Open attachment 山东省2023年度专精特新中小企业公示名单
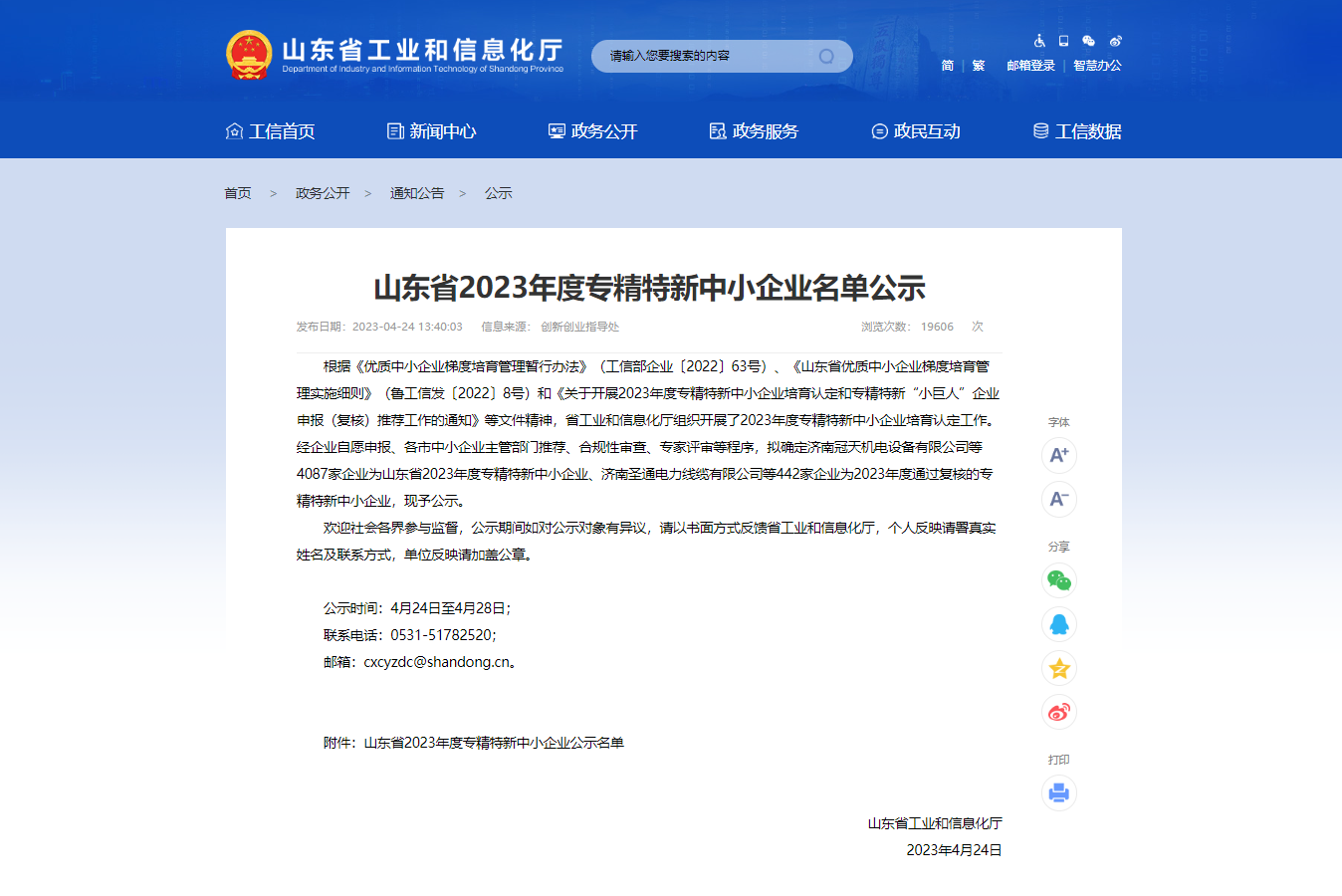 coord(494,743)
